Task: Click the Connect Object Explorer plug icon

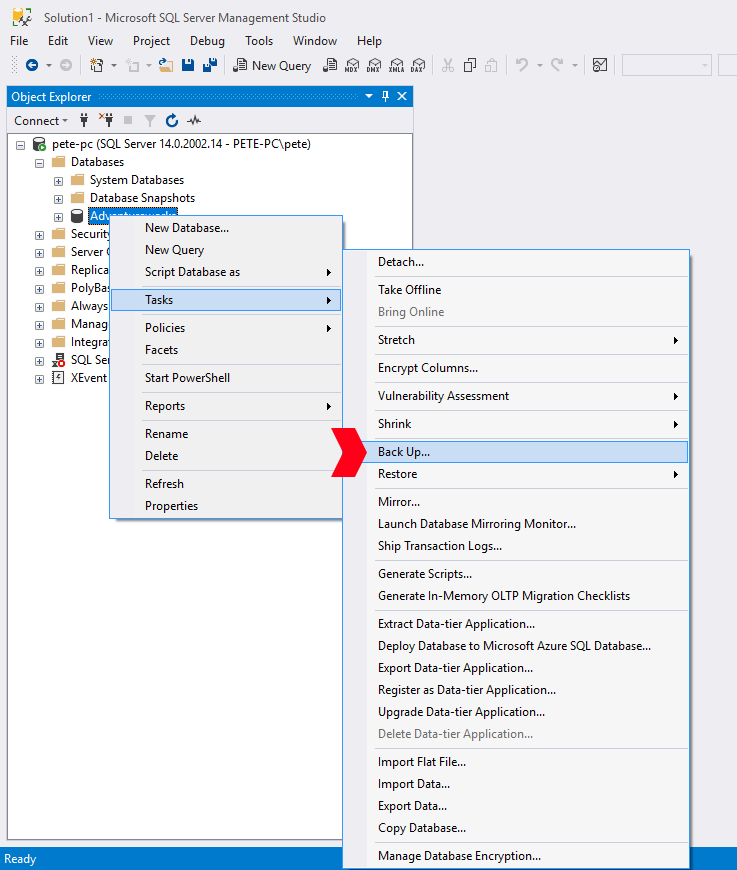Action: click(x=84, y=120)
